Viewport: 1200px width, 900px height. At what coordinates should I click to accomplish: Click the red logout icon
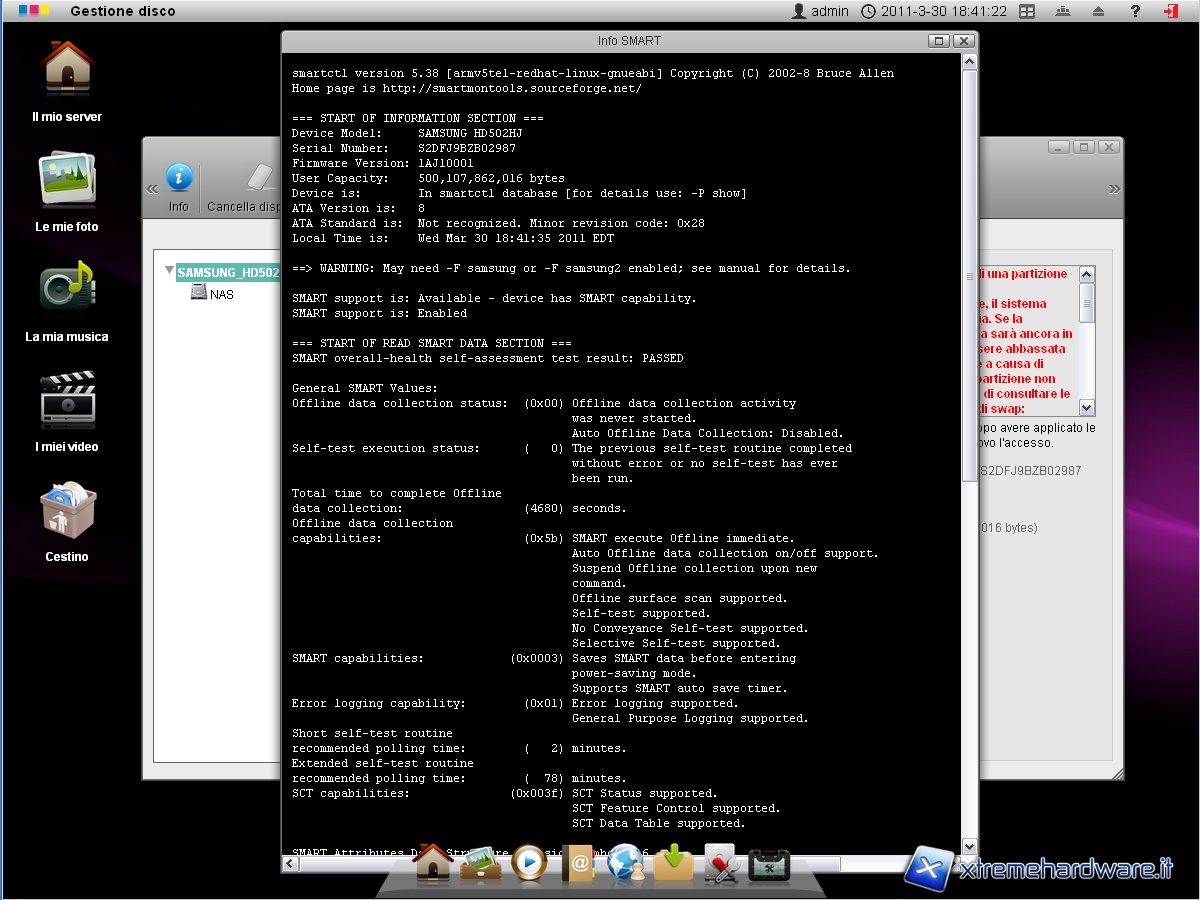[1170, 11]
